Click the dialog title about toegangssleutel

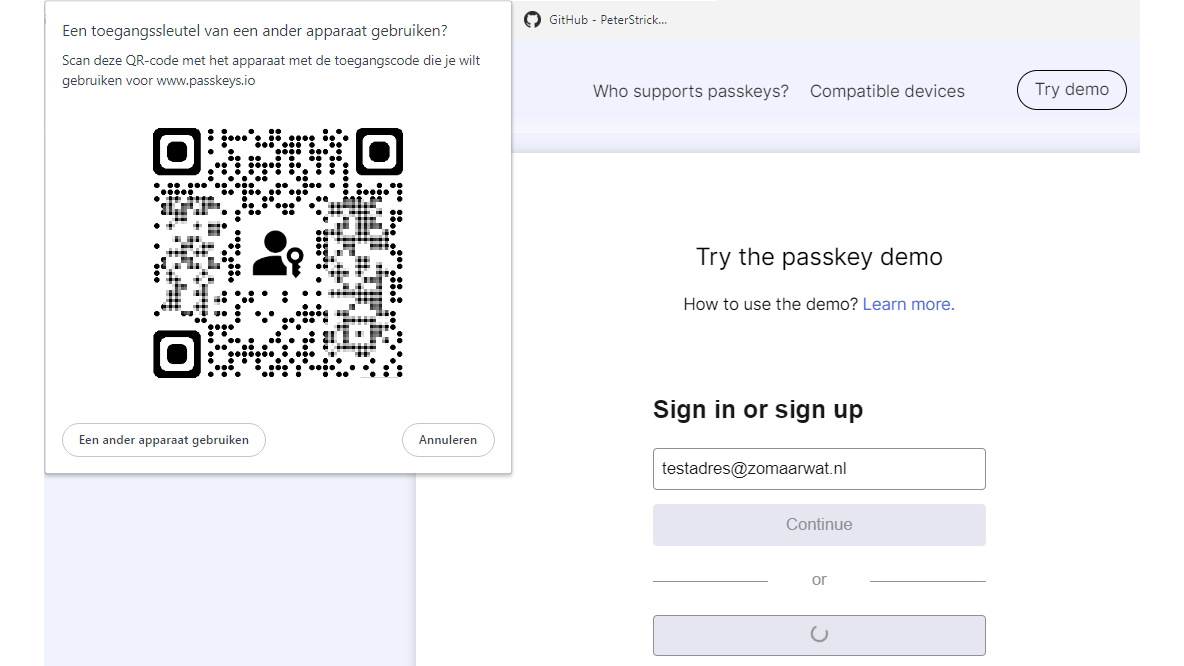(254, 32)
